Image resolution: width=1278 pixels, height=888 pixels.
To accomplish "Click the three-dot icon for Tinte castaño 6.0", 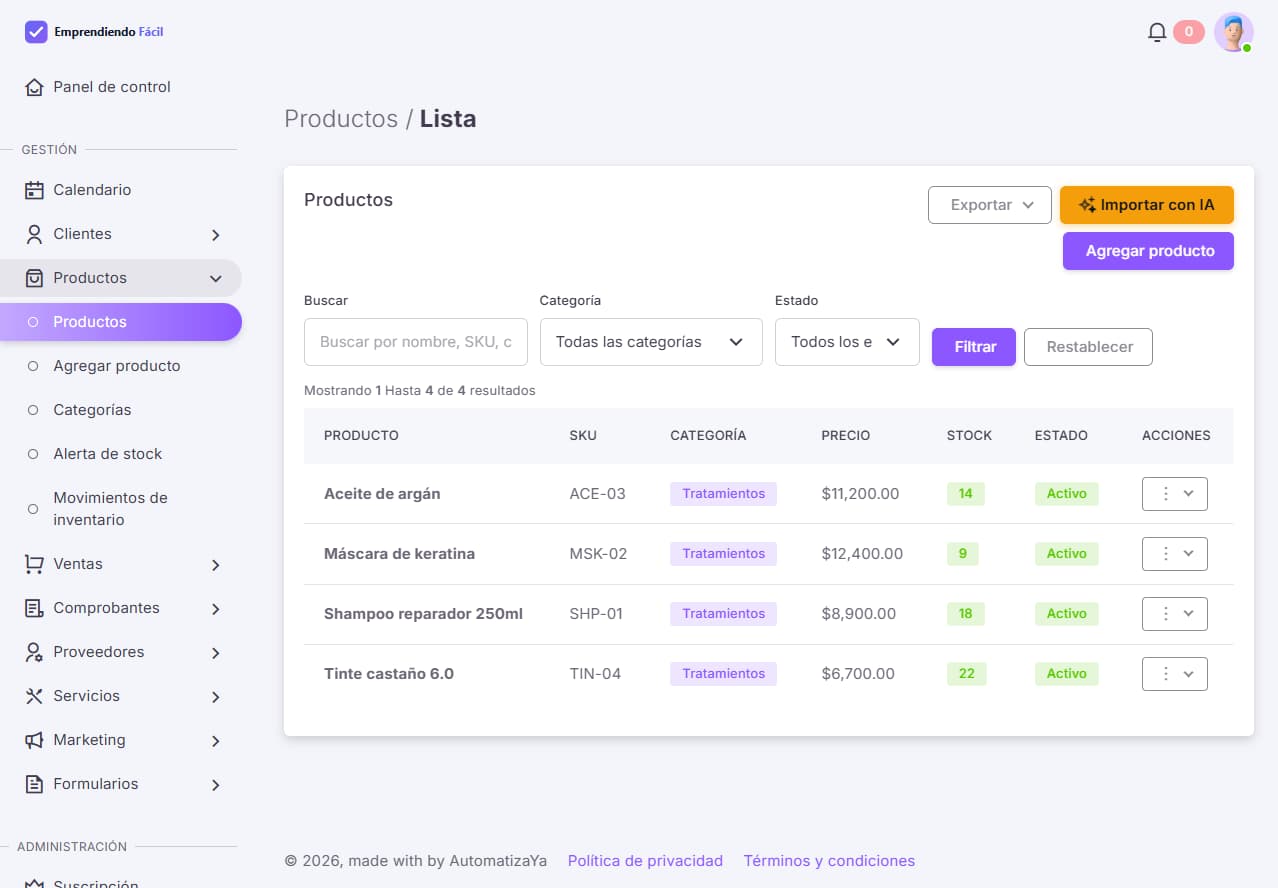I will point(1165,674).
